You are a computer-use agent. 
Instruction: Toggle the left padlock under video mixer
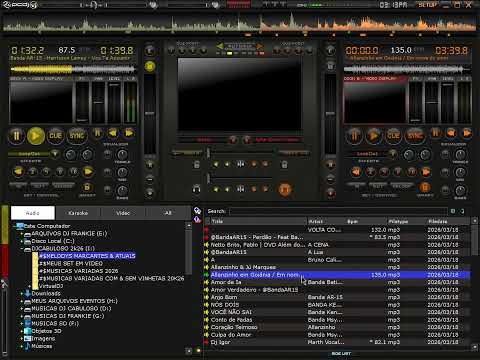[197, 164]
